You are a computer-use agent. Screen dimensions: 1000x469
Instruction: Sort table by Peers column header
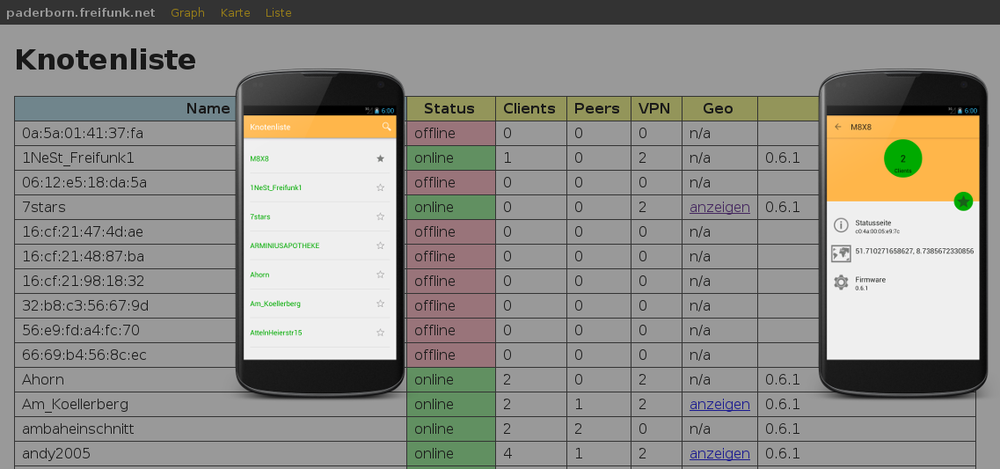[x=597, y=108]
